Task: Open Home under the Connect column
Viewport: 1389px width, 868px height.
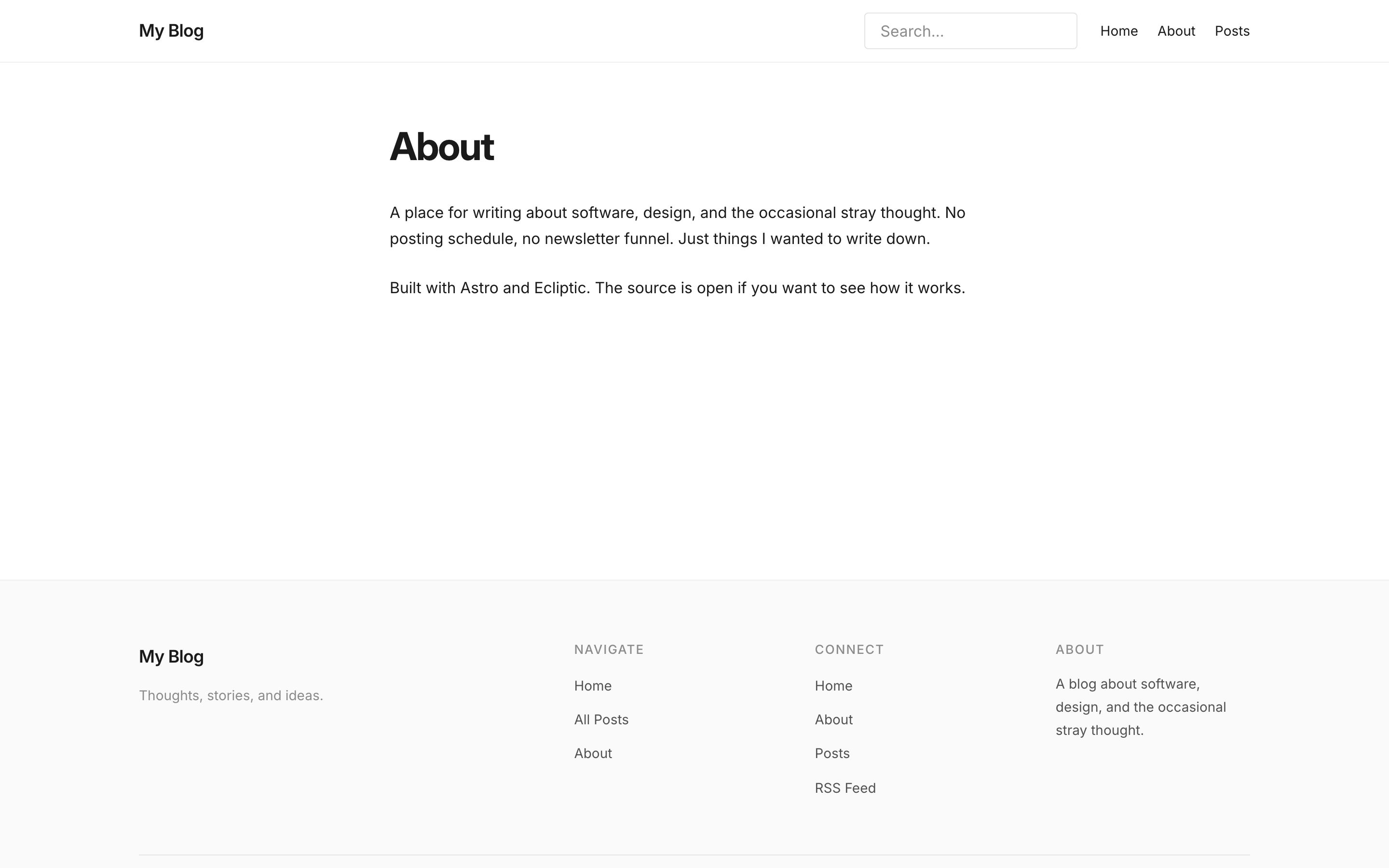Action: click(833, 686)
